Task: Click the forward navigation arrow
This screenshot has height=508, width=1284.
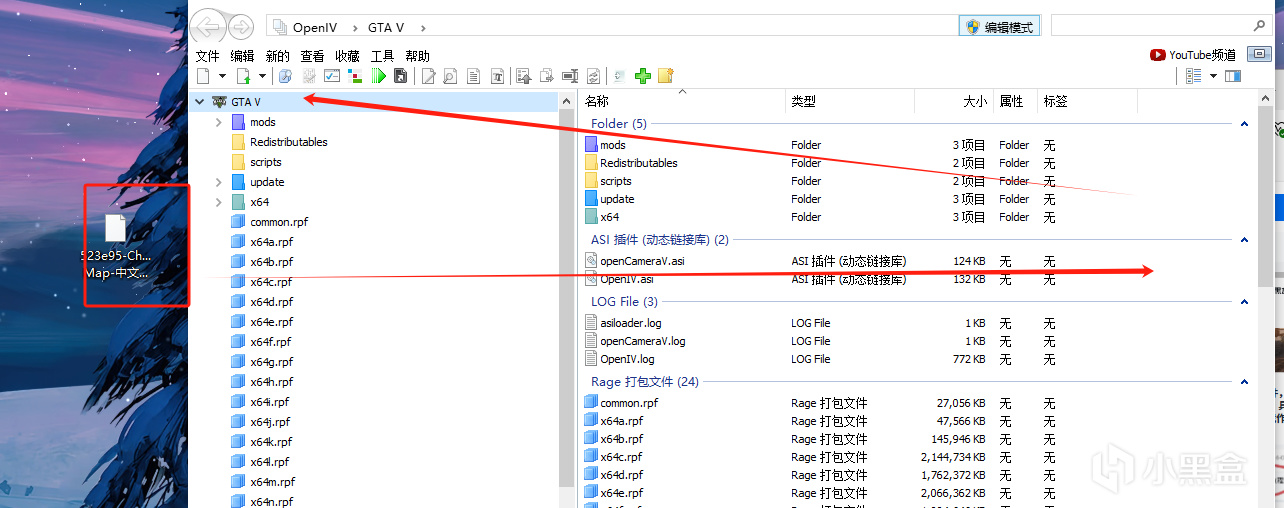Action: (x=241, y=27)
